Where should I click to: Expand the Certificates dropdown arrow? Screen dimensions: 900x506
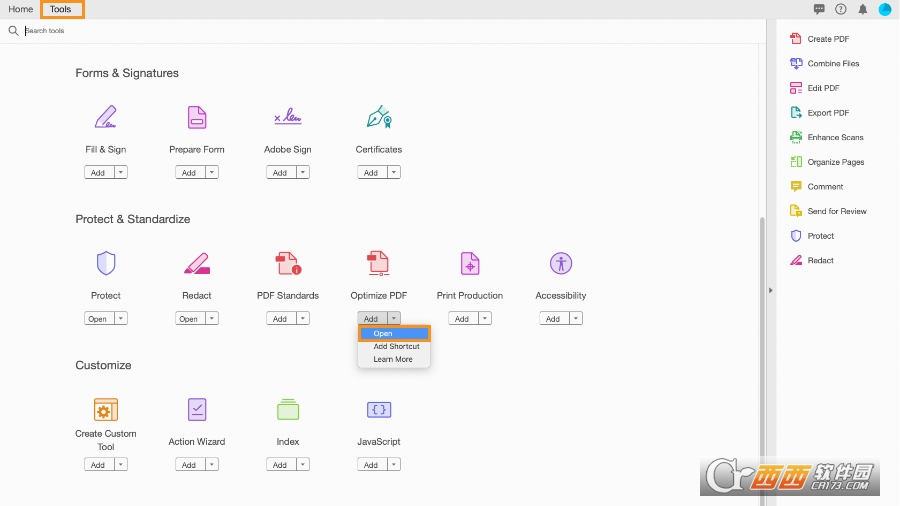[x=394, y=172]
